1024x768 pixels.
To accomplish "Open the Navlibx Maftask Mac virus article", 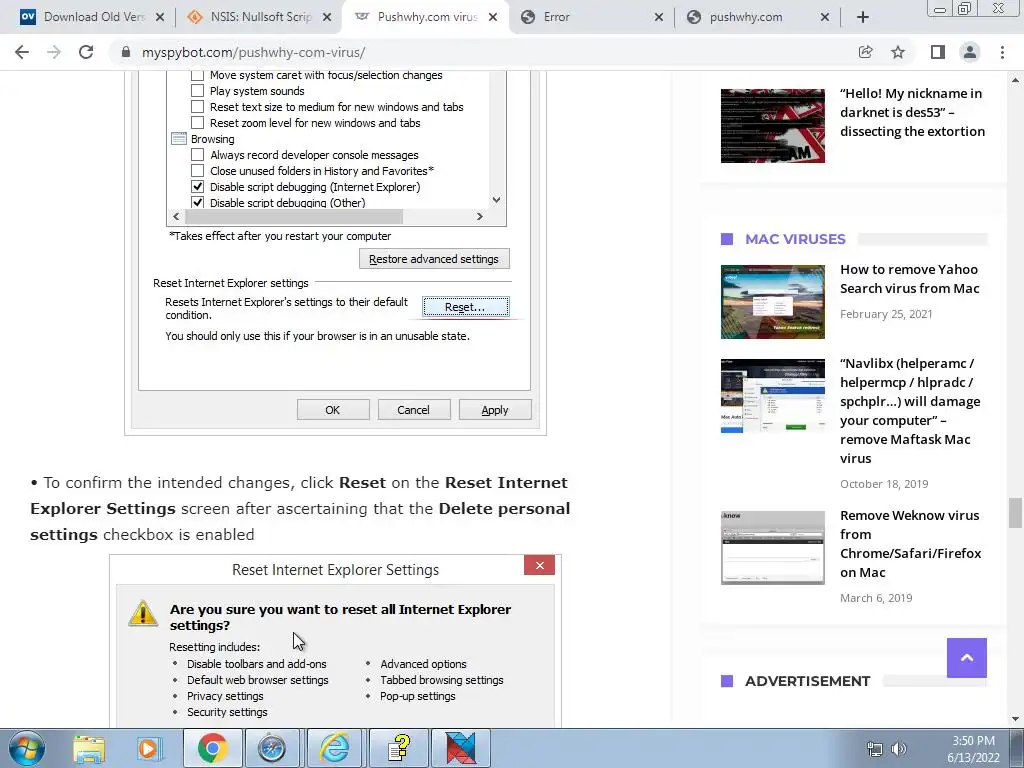I will [x=910, y=411].
